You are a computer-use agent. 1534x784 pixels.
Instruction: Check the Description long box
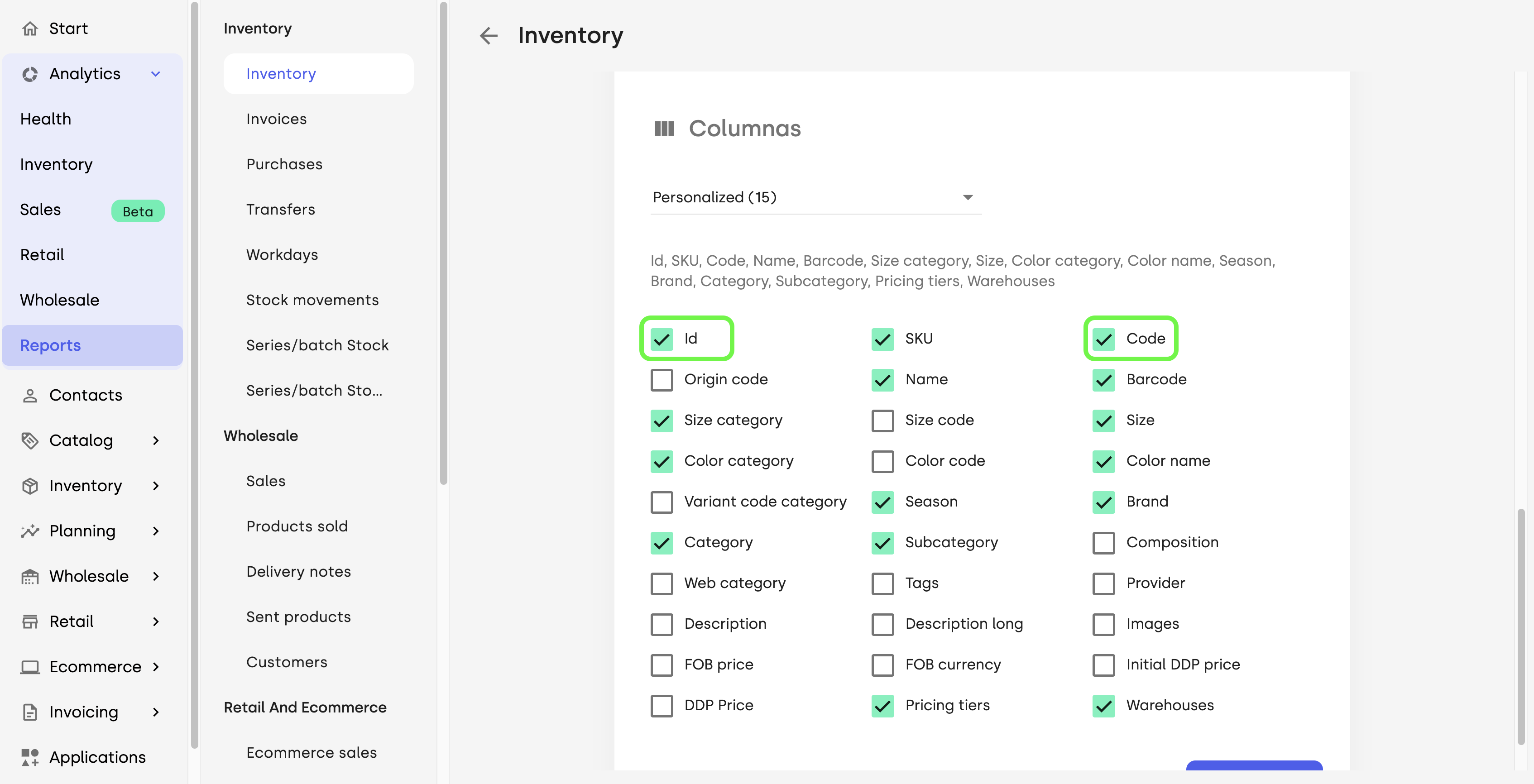point(882,625)
